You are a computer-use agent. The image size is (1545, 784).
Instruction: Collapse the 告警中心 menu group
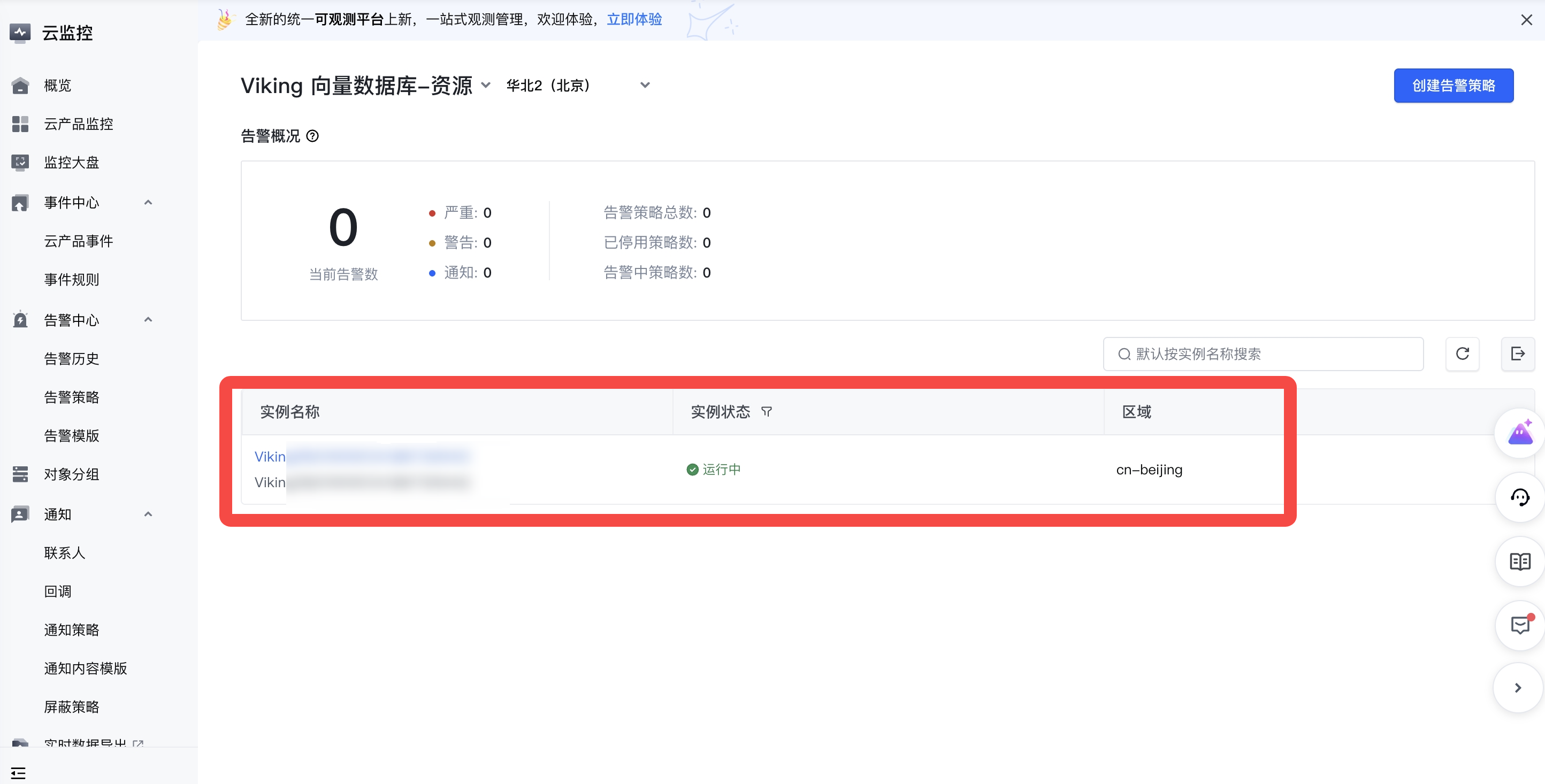[x=148, y=320]
